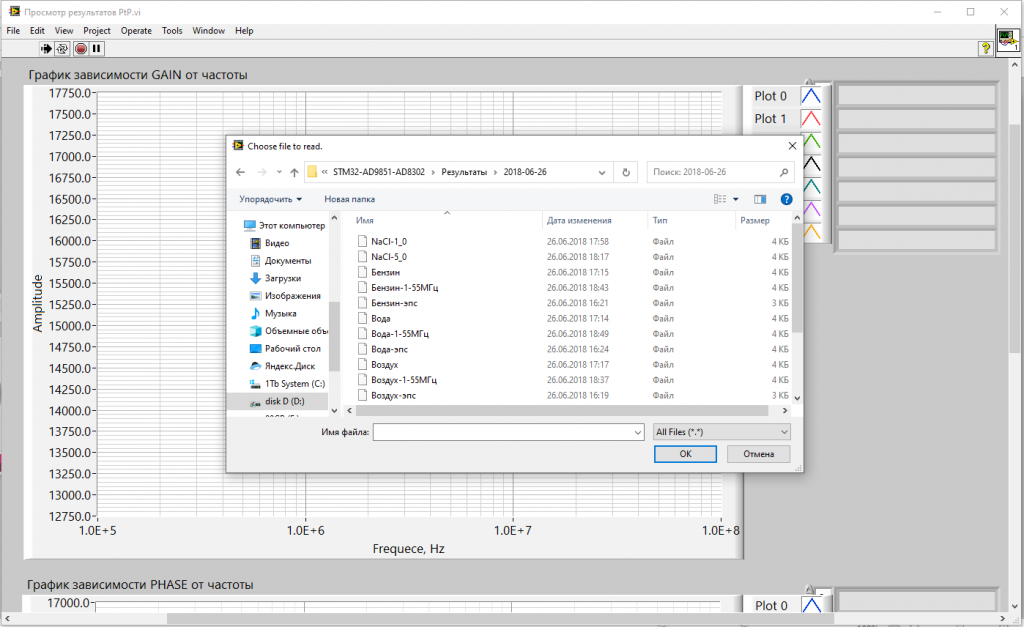The width and height of the screenshot is (1024, 627).
Task: Click the blue help icon in file dialog
Action: 786,199
